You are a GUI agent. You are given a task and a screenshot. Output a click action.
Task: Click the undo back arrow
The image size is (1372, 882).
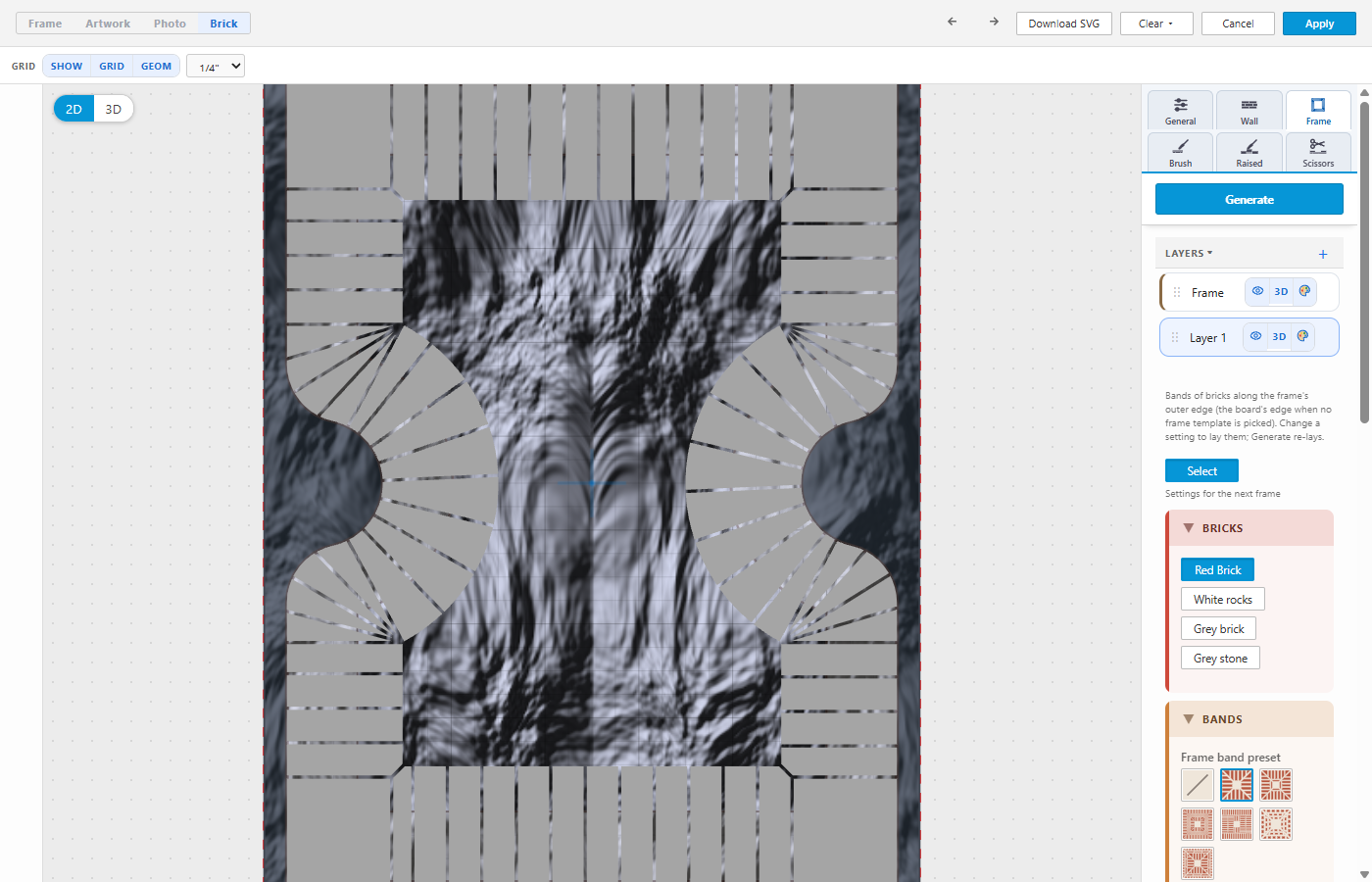click(x=952, y=22)
